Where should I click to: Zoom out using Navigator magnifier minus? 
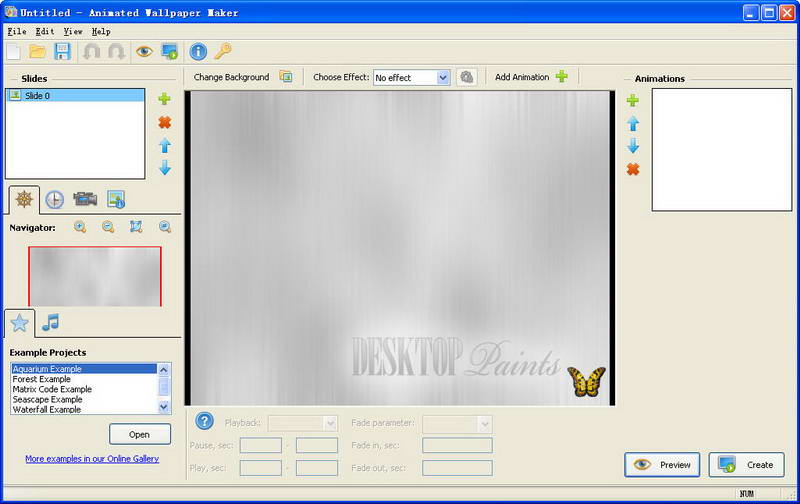pyautogui.click(x=108, y=226)
